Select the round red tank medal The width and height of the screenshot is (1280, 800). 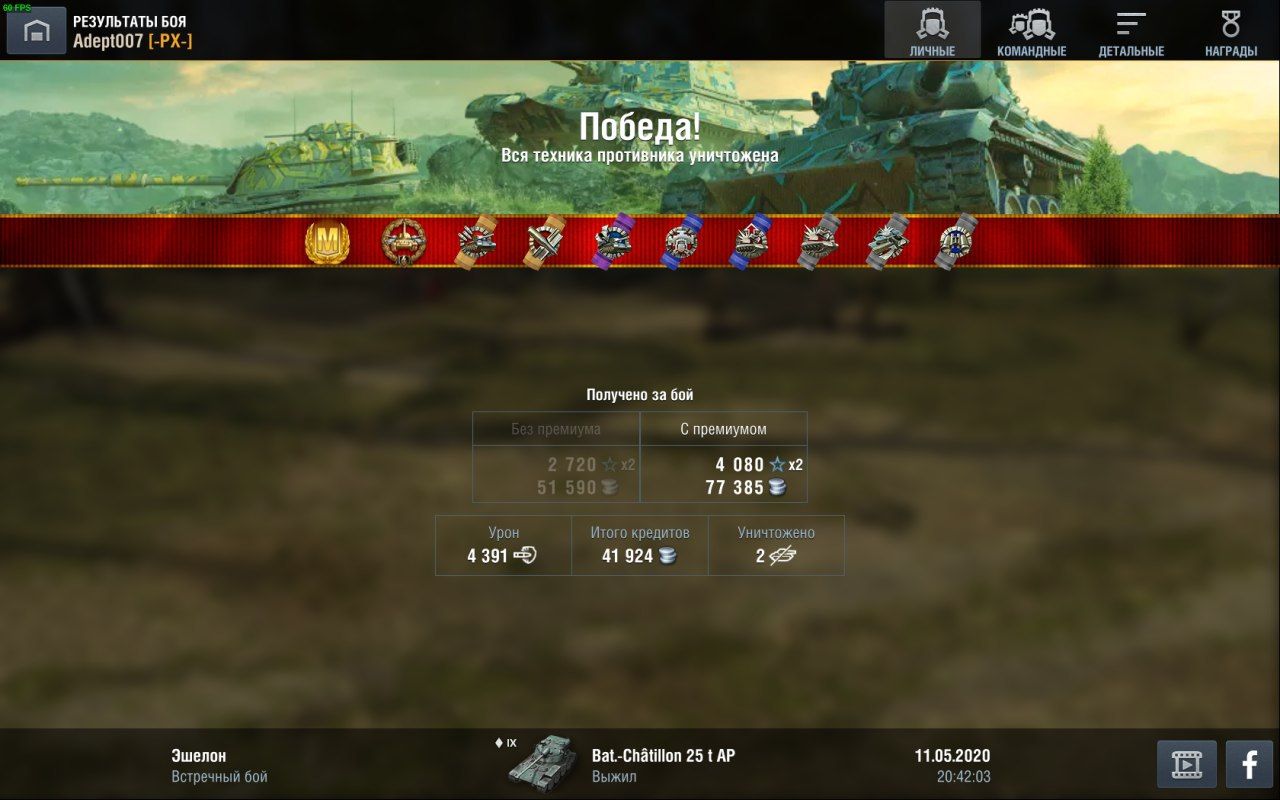point(404,242)
